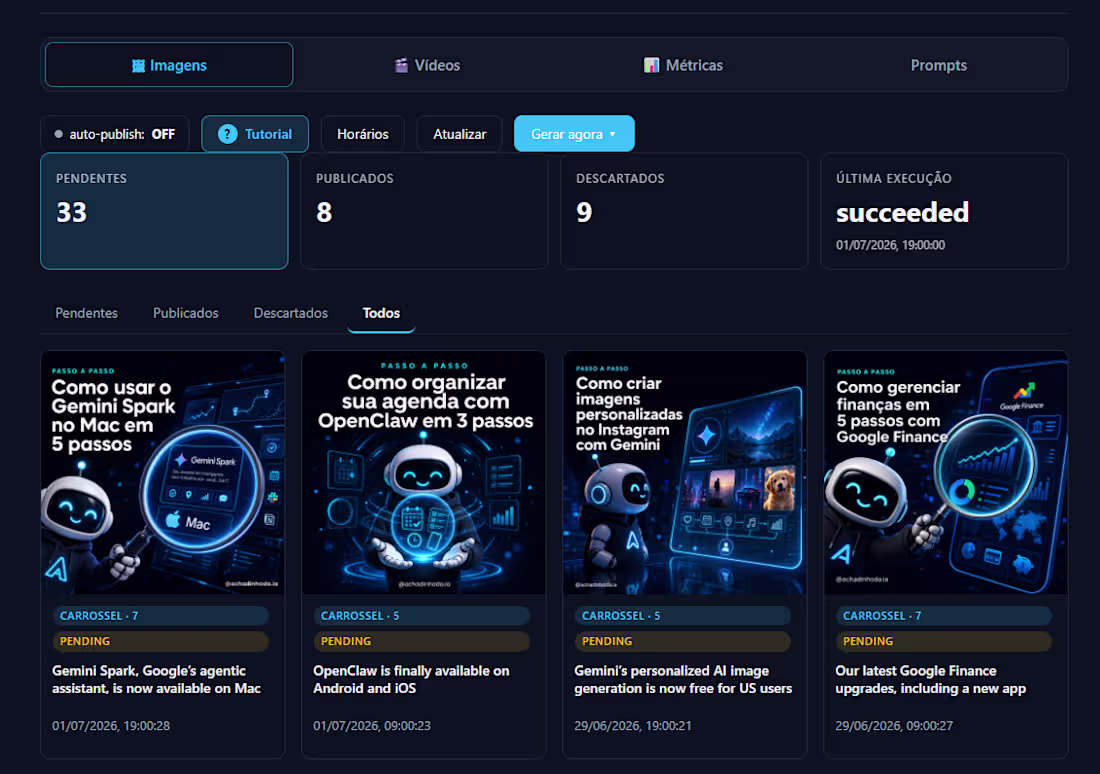Select the Publicados stat card
The width and height of the screenshot is (1100, 774).
(x=424, y=211)
